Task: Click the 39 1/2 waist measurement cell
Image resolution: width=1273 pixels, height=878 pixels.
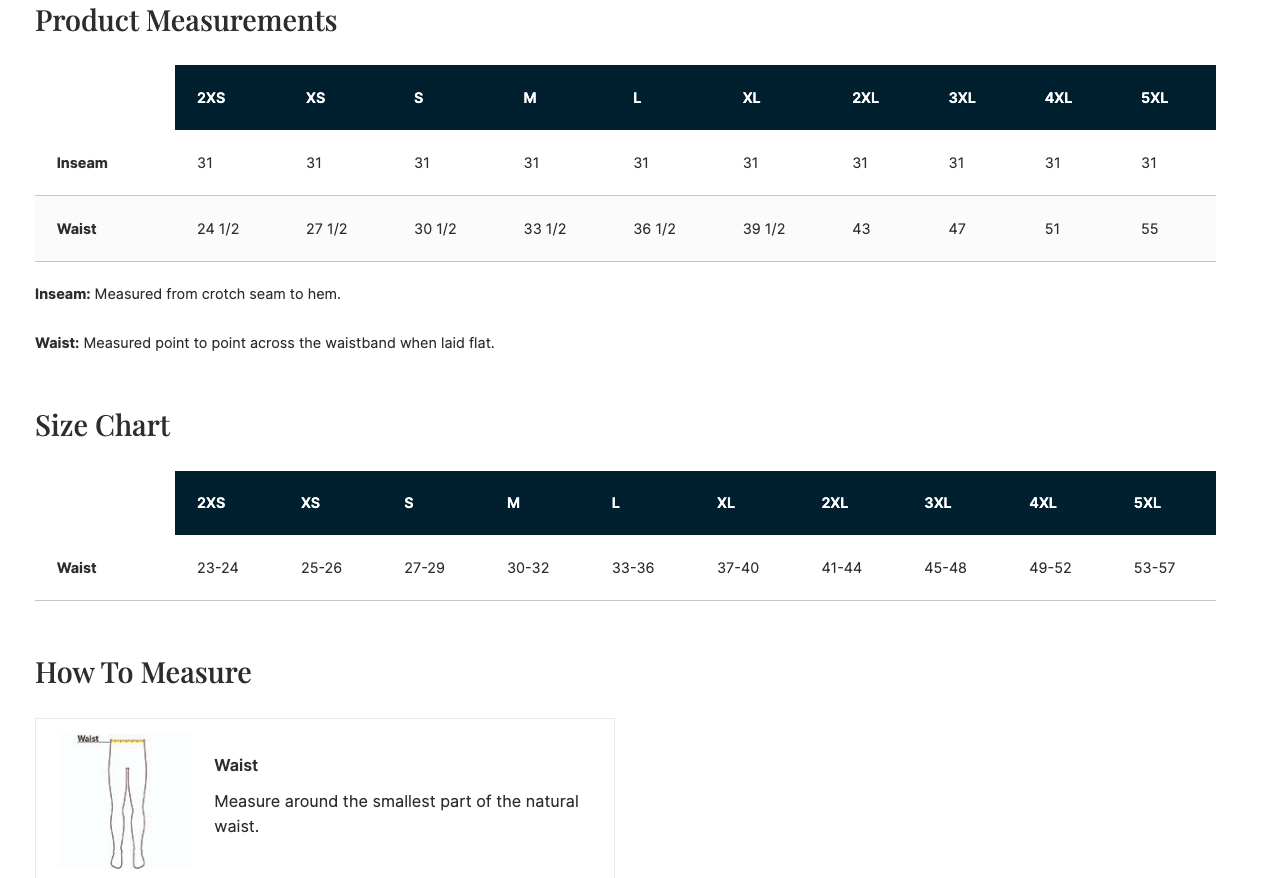Action: (764, 229)
